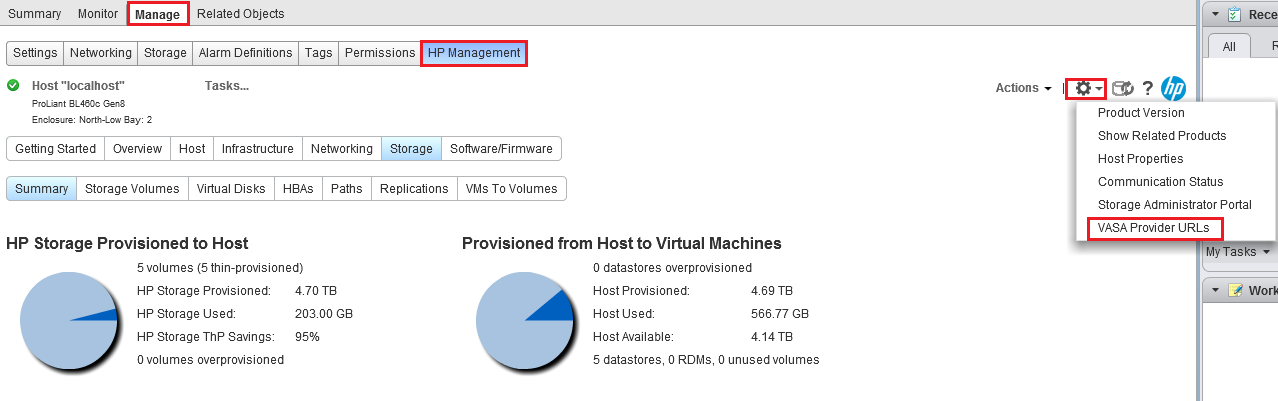Click the gear settings icon
Screen dimensions: 1278x401
[x=1083, y=88]
